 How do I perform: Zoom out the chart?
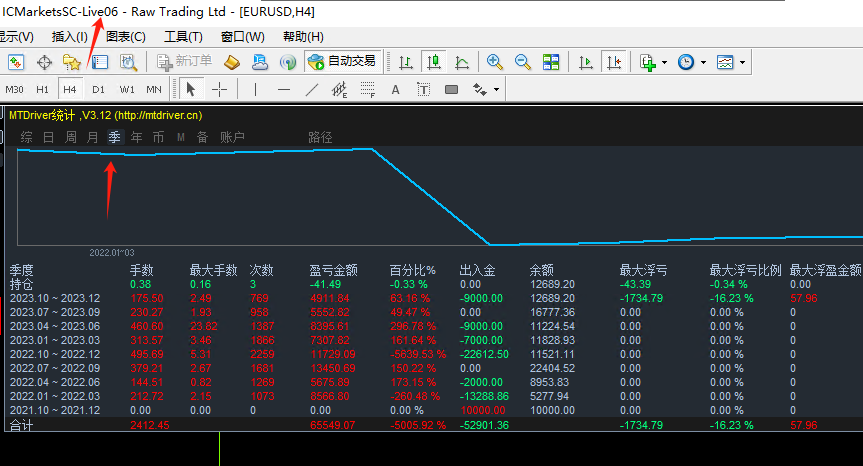(522, 62)
